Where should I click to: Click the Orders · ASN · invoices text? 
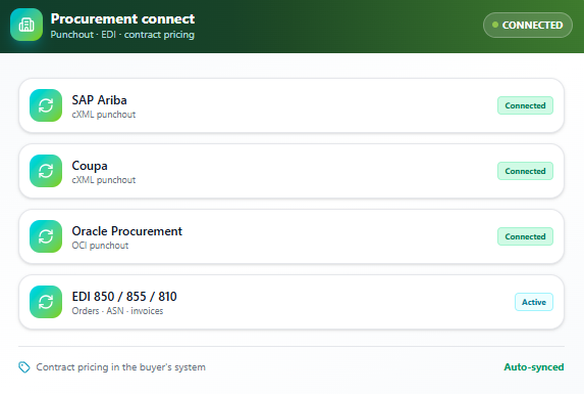point(117,311)
